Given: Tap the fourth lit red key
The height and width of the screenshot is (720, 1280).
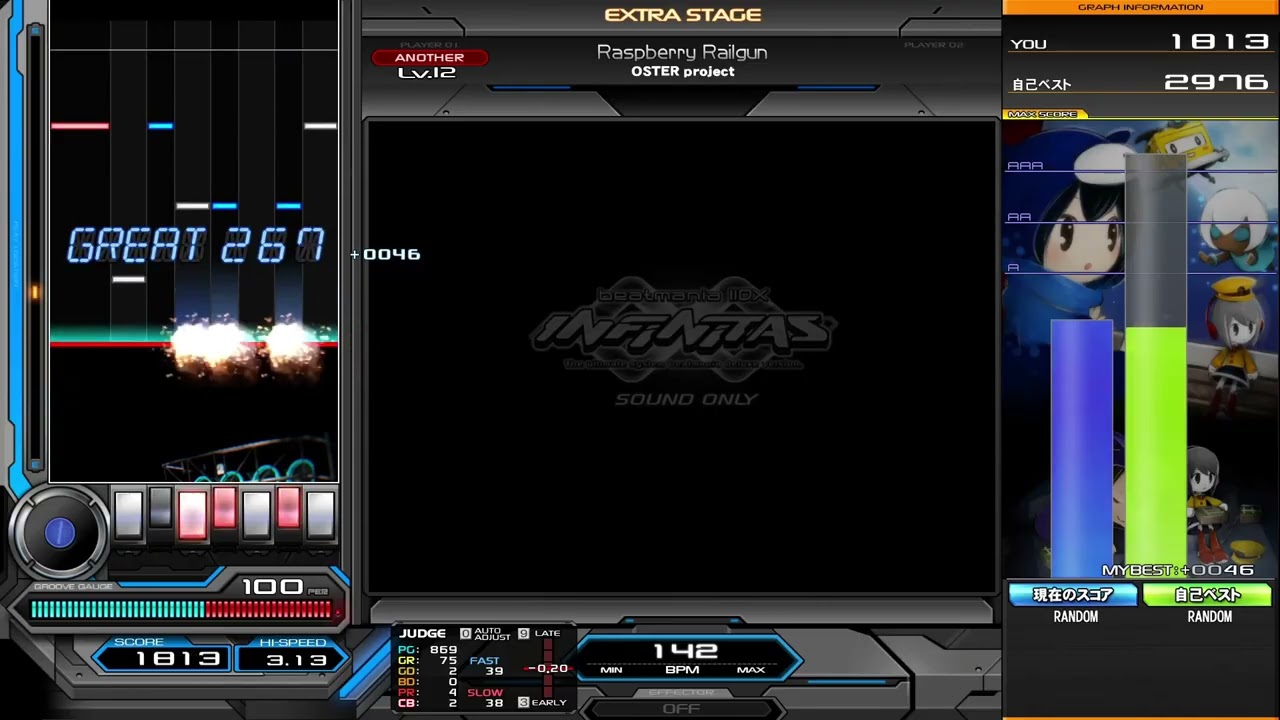Looking at the screenshot, I should tap(224, 507).
